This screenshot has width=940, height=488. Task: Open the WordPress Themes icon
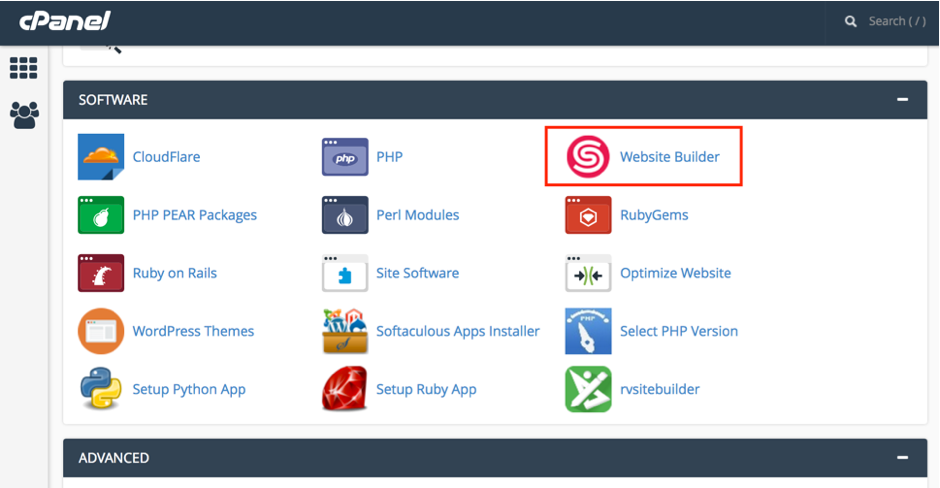[x=101, y=331]
